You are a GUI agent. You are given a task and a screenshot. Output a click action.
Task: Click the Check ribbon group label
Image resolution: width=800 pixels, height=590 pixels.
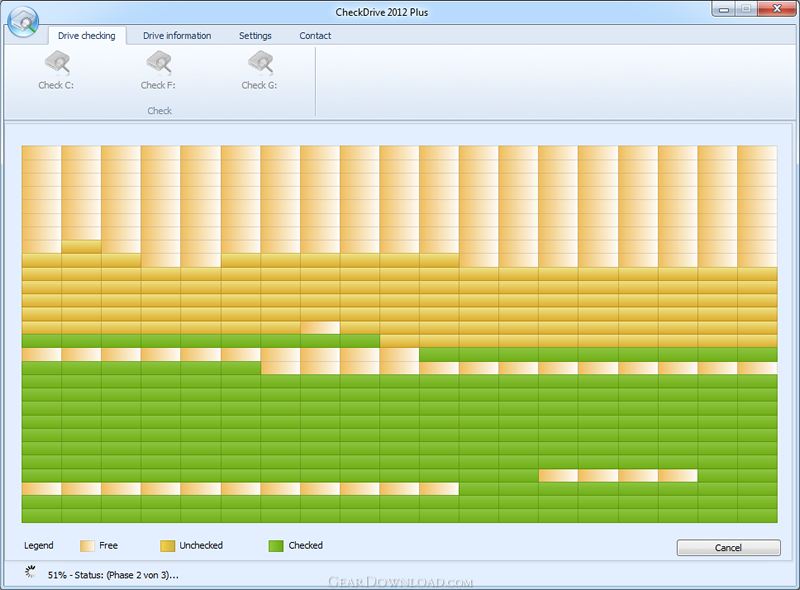click(160, 111)
